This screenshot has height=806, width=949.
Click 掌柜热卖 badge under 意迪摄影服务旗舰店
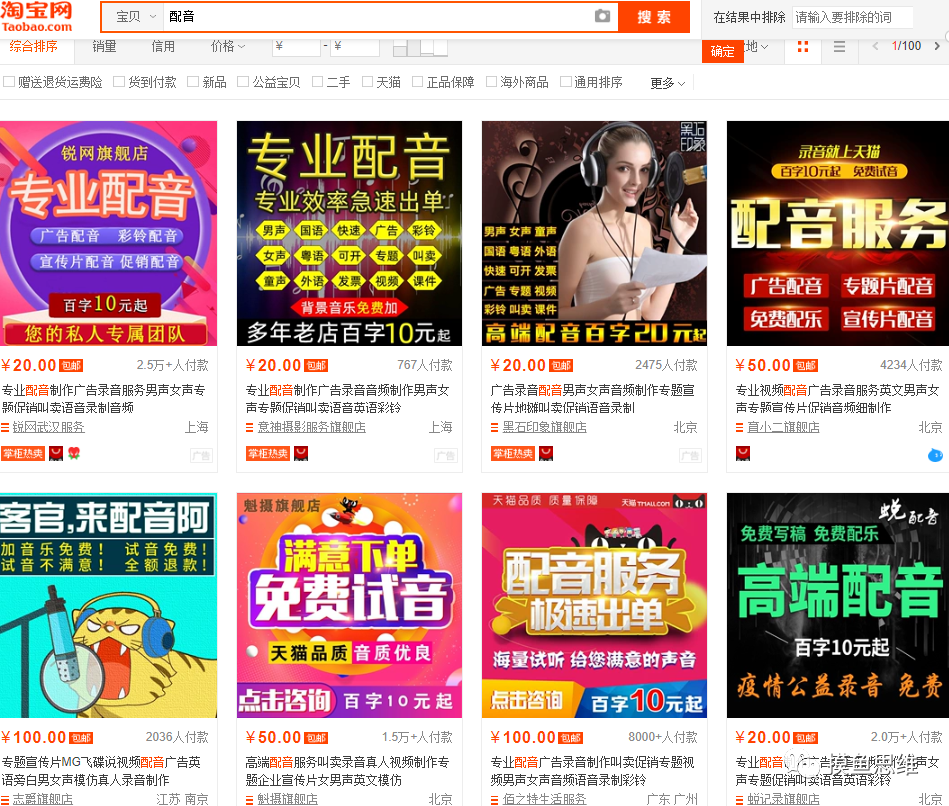(x=268, y=454)
